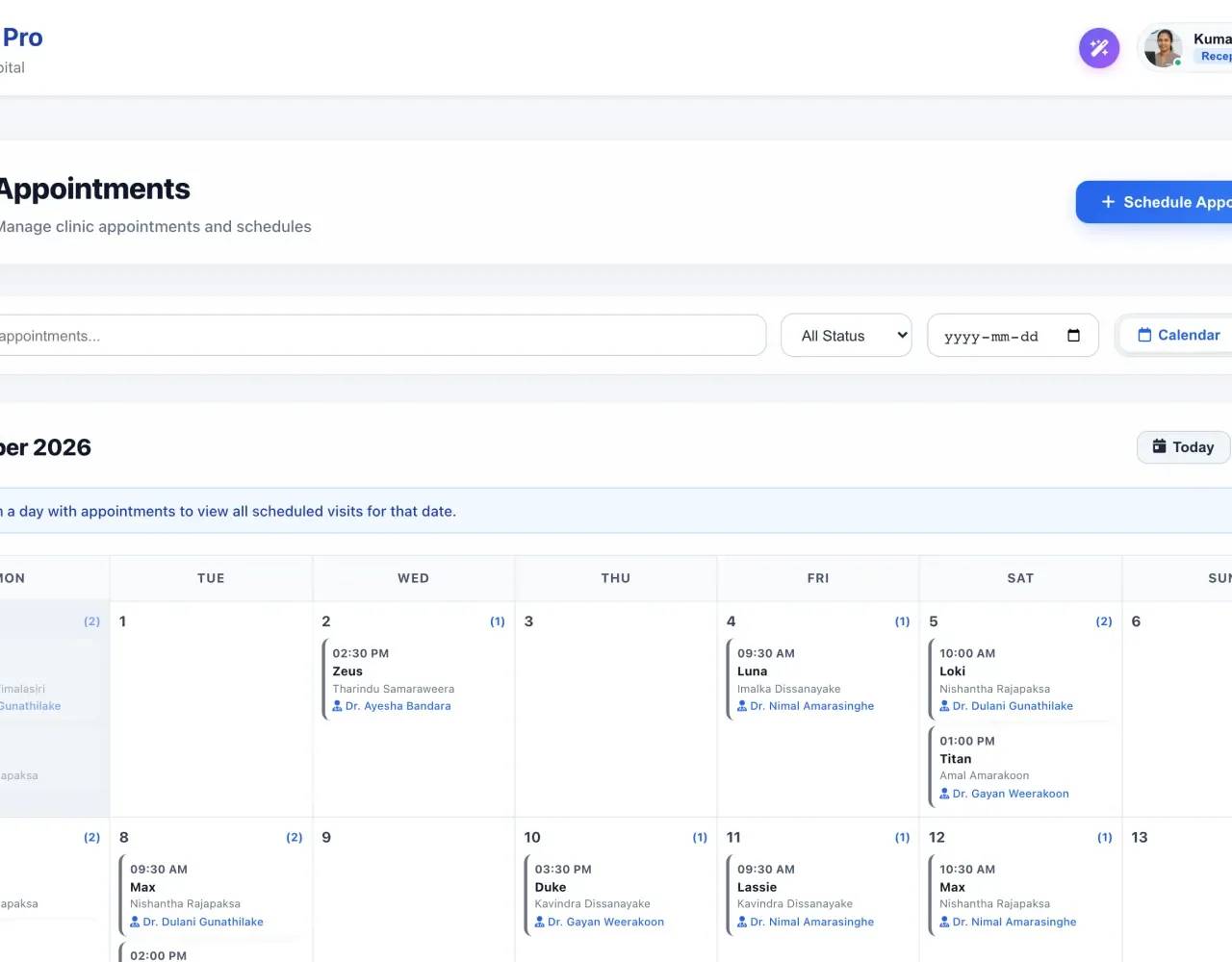
Task: Click doctor icon beside Dr. Ayesha Bandara
Action: 337,706
